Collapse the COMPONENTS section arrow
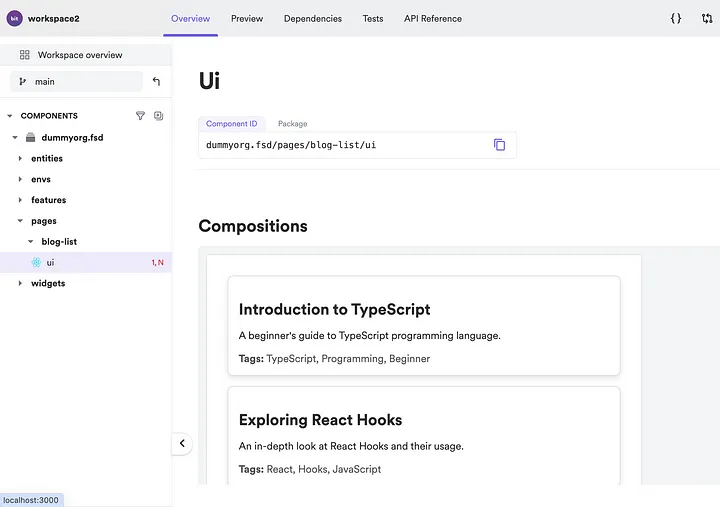The image size is (720, 507). tap(10, 116)
